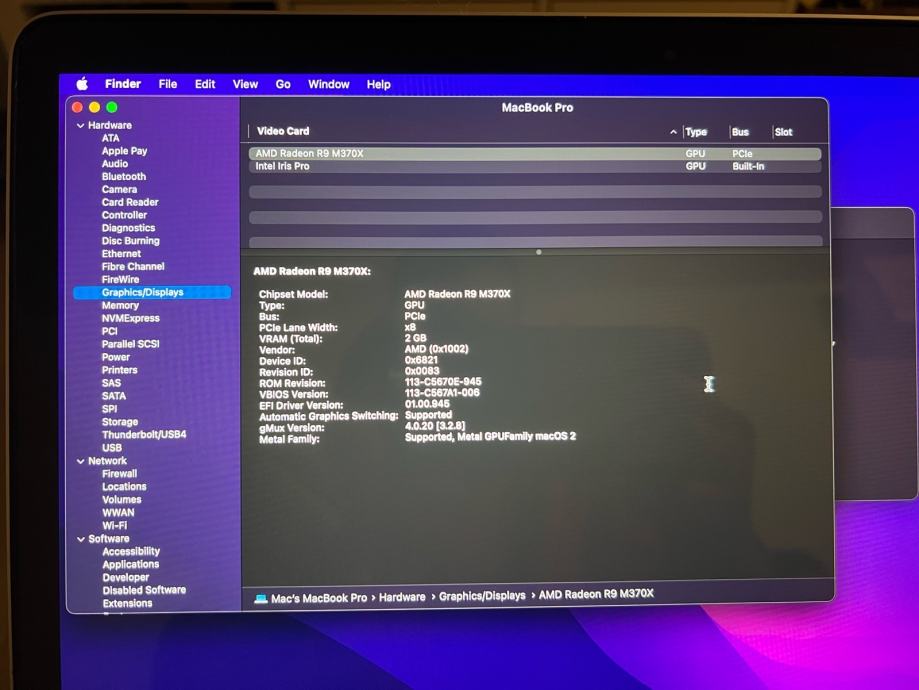The height and width of the screenshot is (690, 919).
Task: Click the laptop icon in path bar
Action: (x=261, y=599)
